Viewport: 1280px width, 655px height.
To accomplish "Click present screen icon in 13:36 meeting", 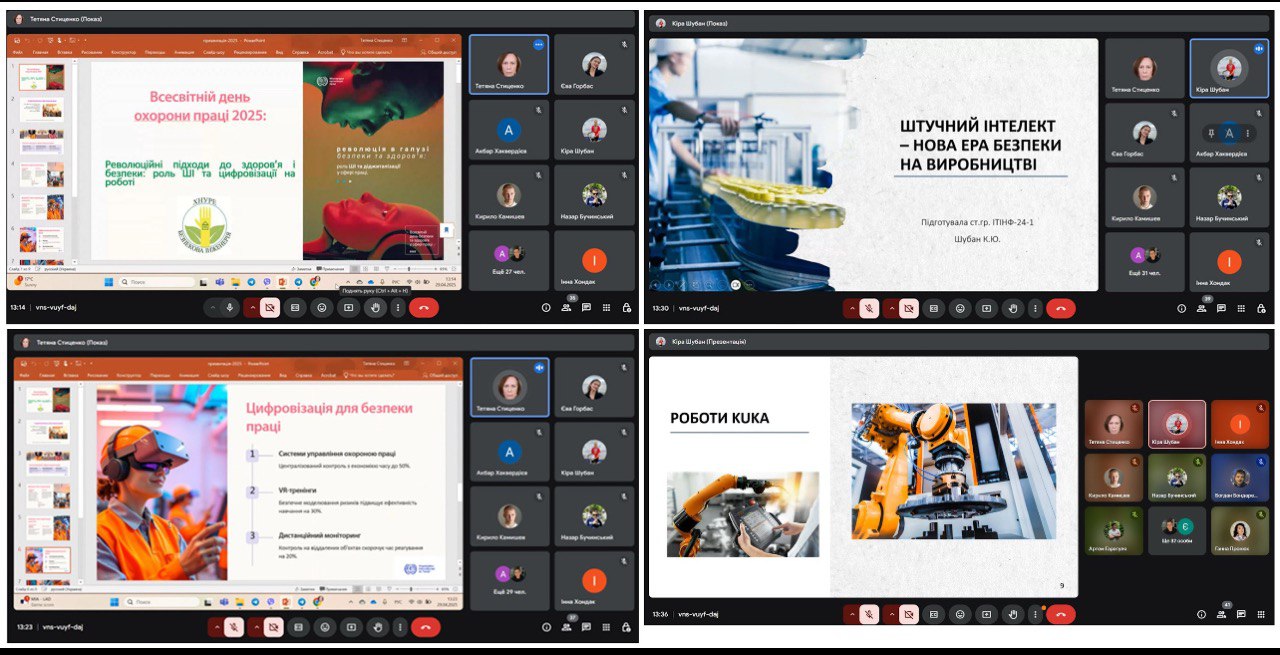I will [986, 615].
